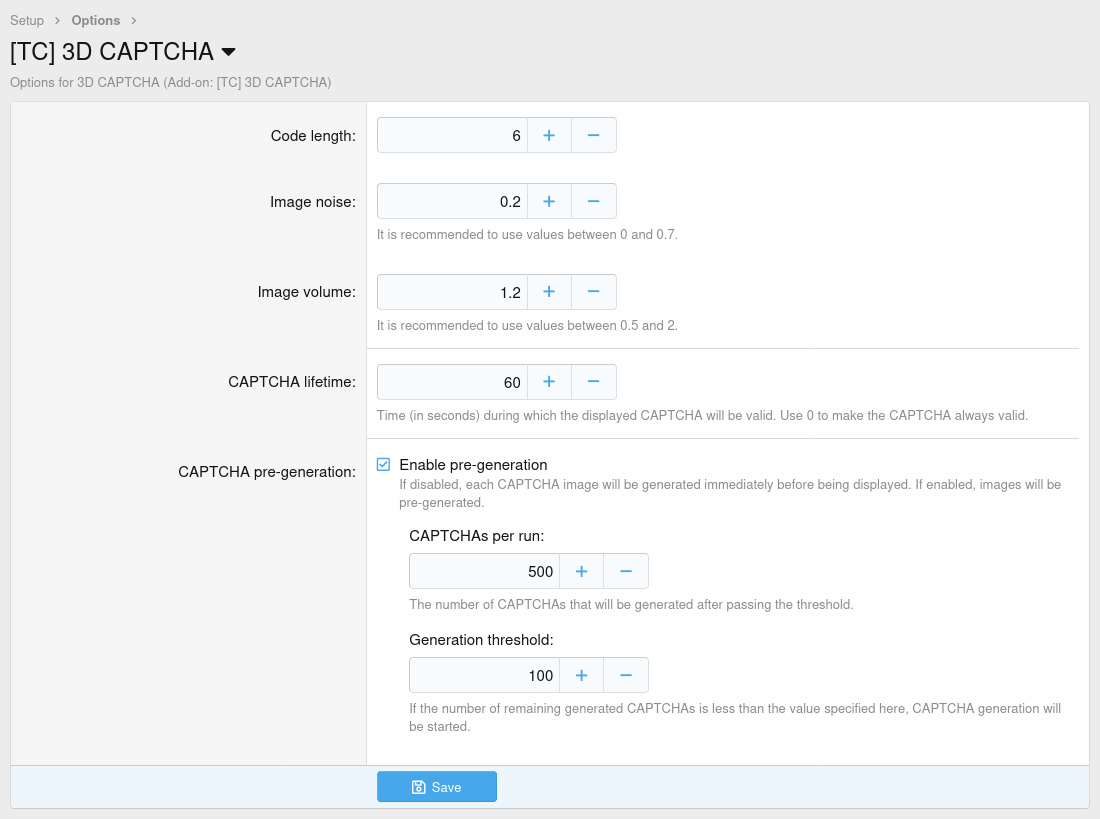Focus the Code length input field
1100x819 pixels.
[x=452, y=135]
